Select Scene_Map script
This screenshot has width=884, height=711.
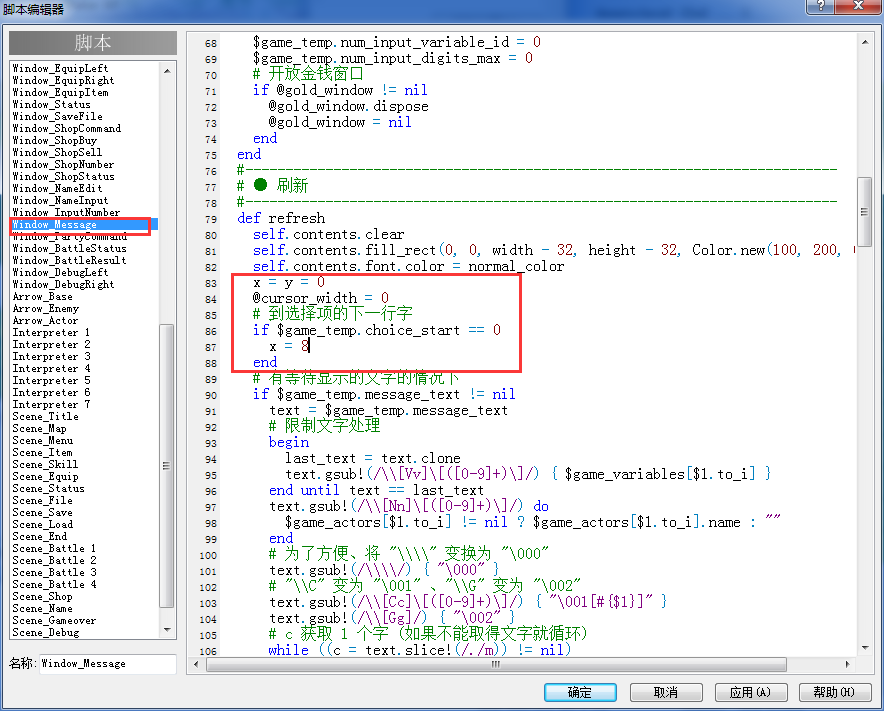39,429
